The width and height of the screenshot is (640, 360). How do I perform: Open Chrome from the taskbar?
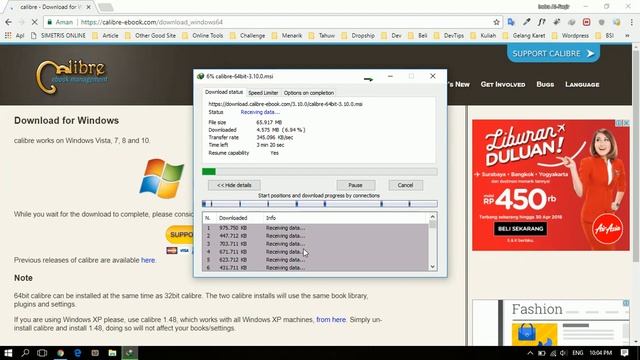point(60,353)
